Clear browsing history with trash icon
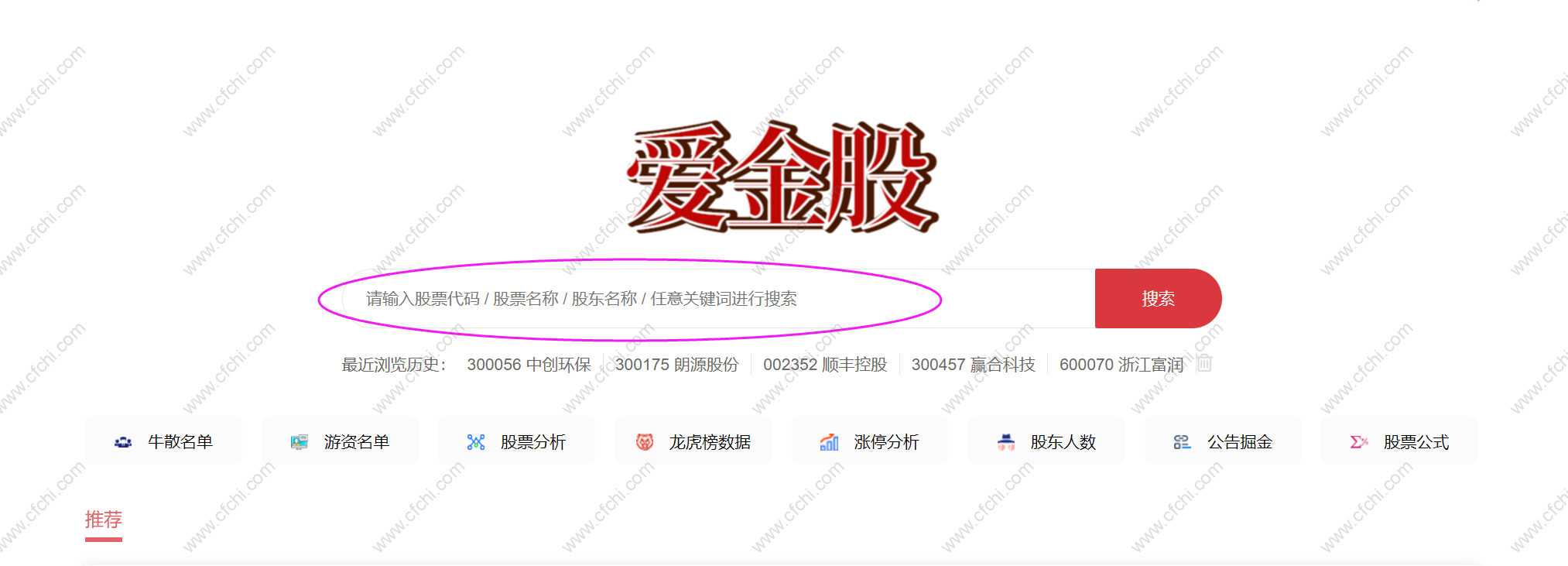 (x=1204, y=363)
